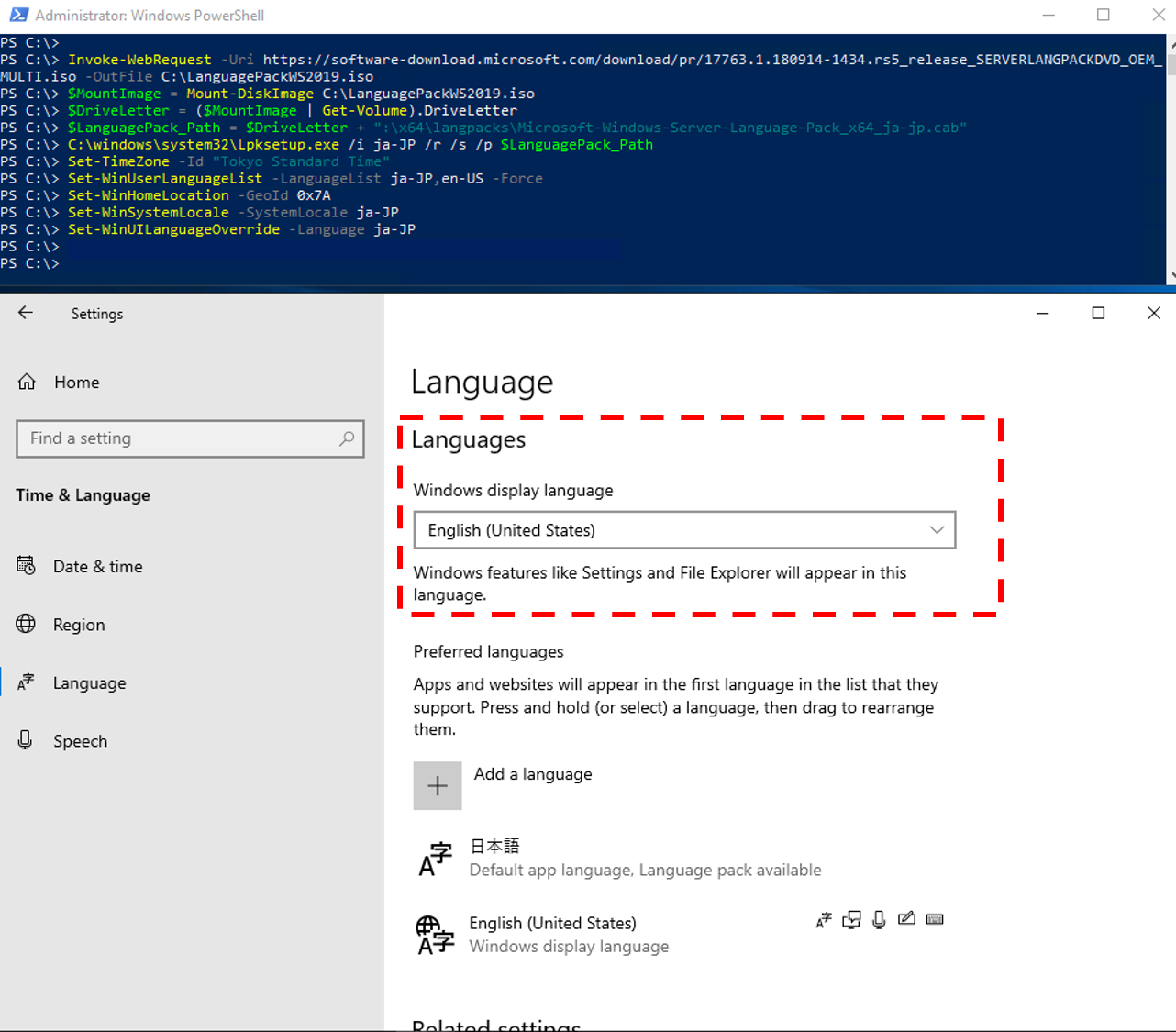
Task: Click the $DriveLetter assignment line in PowerShell
Action: (293, 110)
